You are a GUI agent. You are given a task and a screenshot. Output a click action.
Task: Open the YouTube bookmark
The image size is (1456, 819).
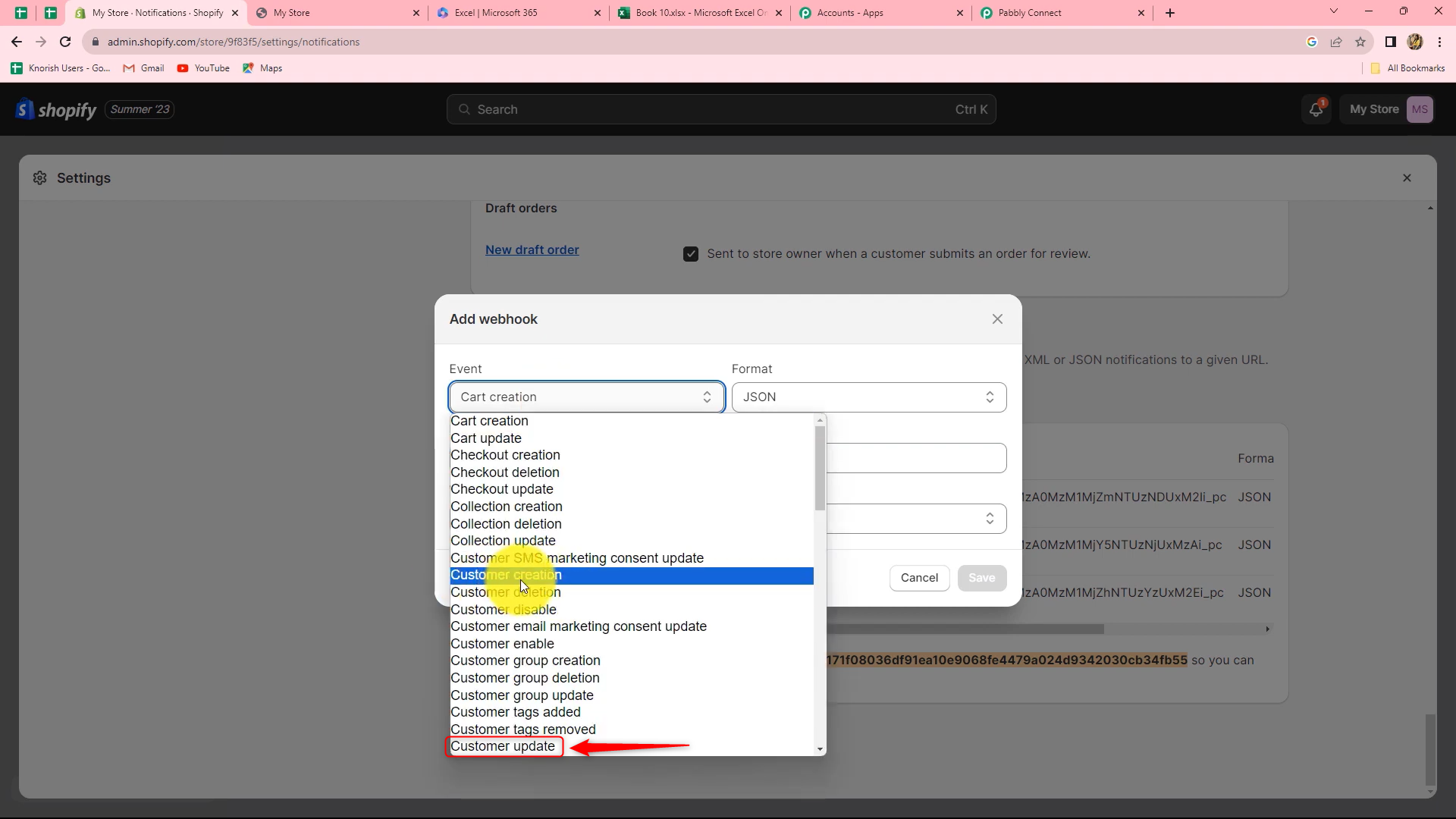click(x=203, y=68)
